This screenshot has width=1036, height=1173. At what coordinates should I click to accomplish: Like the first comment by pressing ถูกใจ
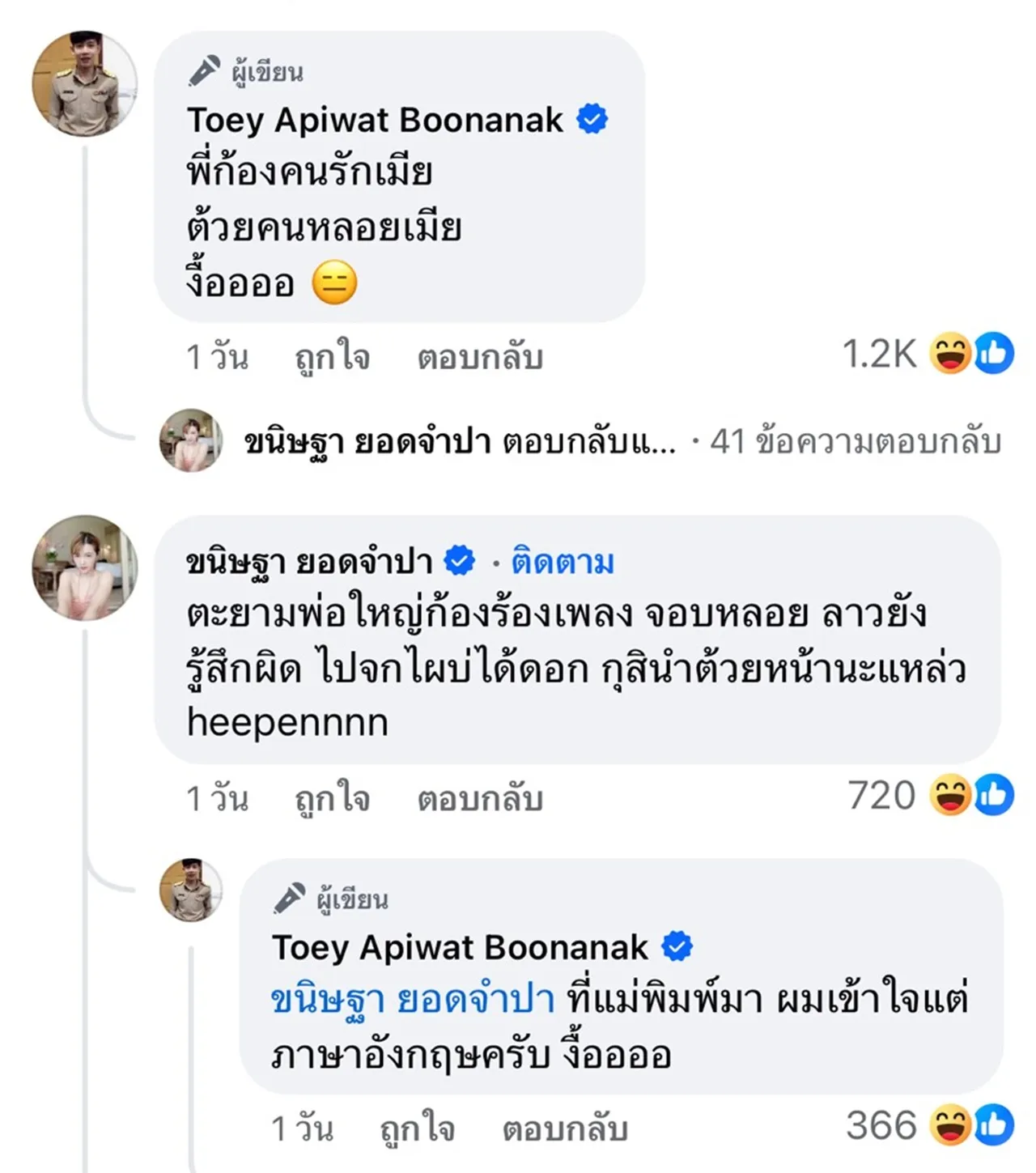330,356
